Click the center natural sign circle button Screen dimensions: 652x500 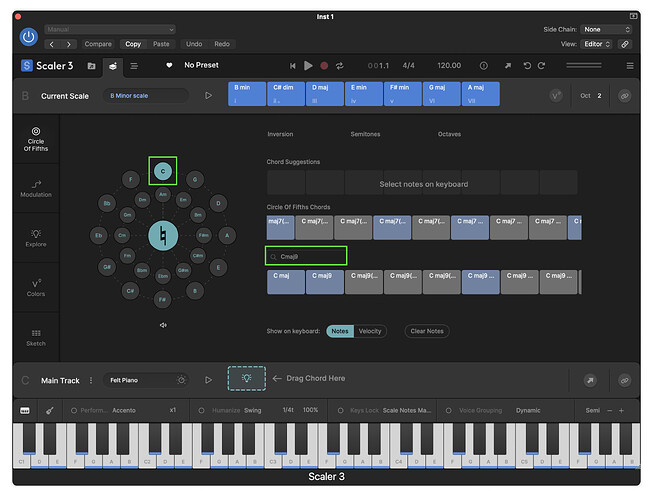[163, 235]
